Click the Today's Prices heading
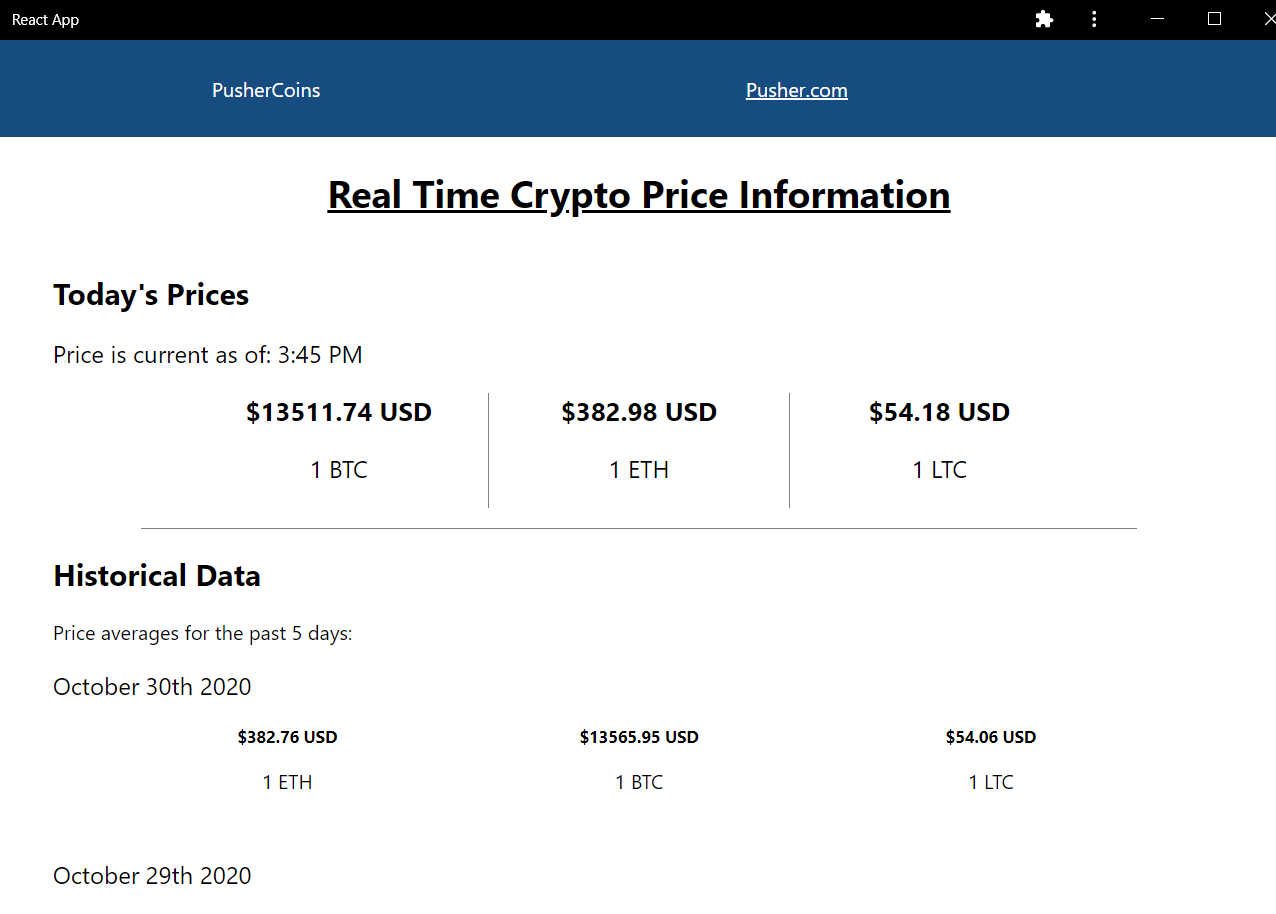Screen dimensions: 1276x914 [x=151, y=295]
